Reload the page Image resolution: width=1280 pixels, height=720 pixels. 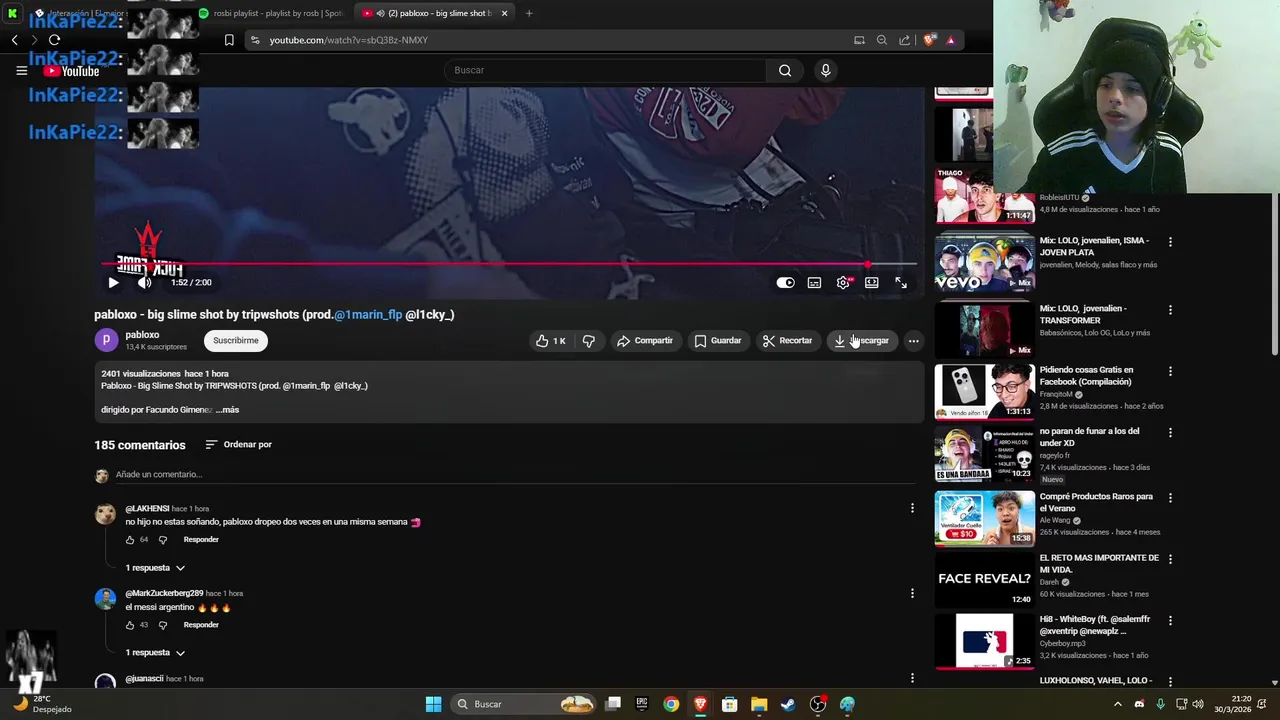tap(55, 40)
